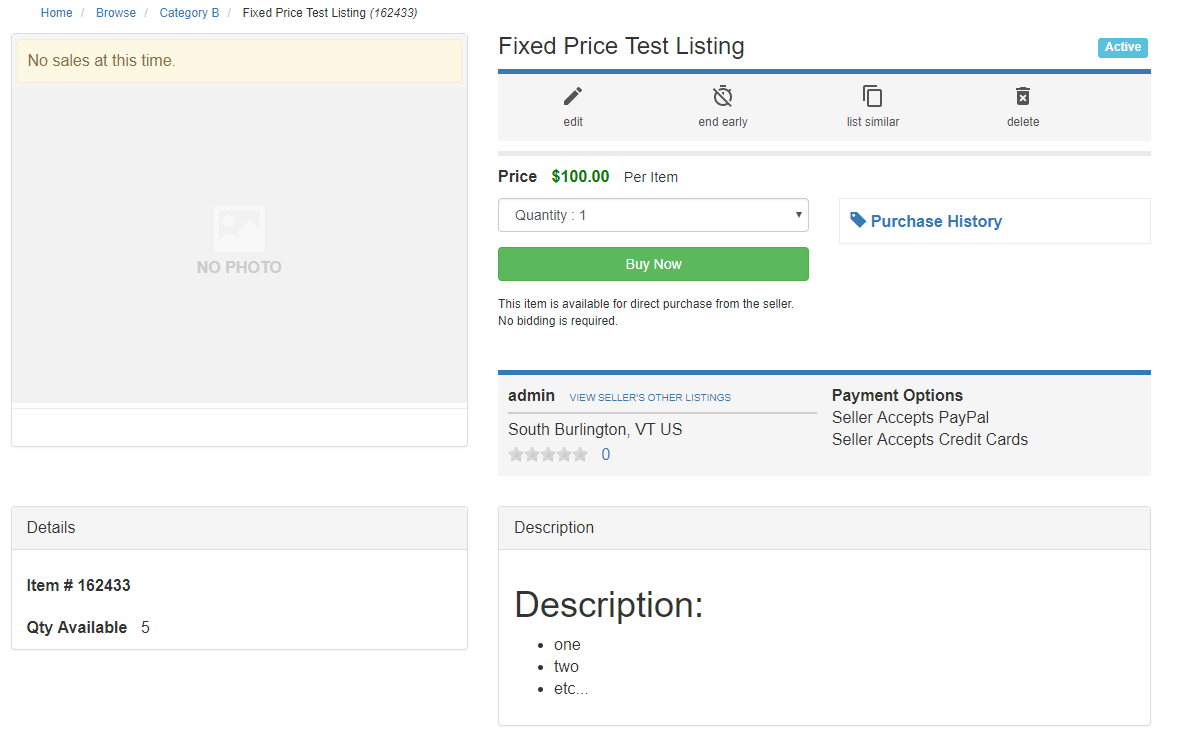Click the breadcrumb Fixed Price Test Listing (162433)
The image size is (1186, 754).
point(330,13)
